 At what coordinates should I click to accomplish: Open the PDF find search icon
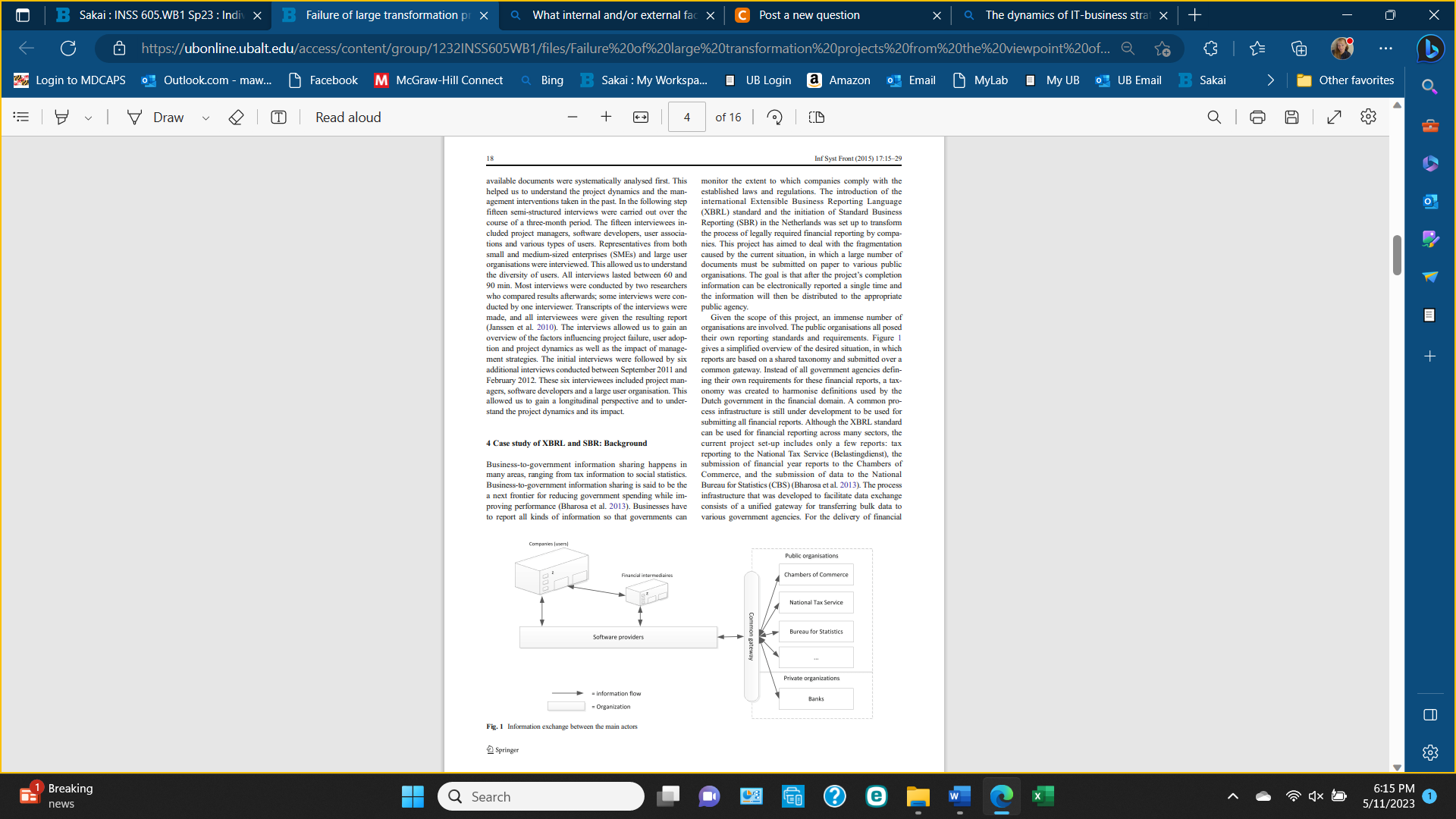1214,117
